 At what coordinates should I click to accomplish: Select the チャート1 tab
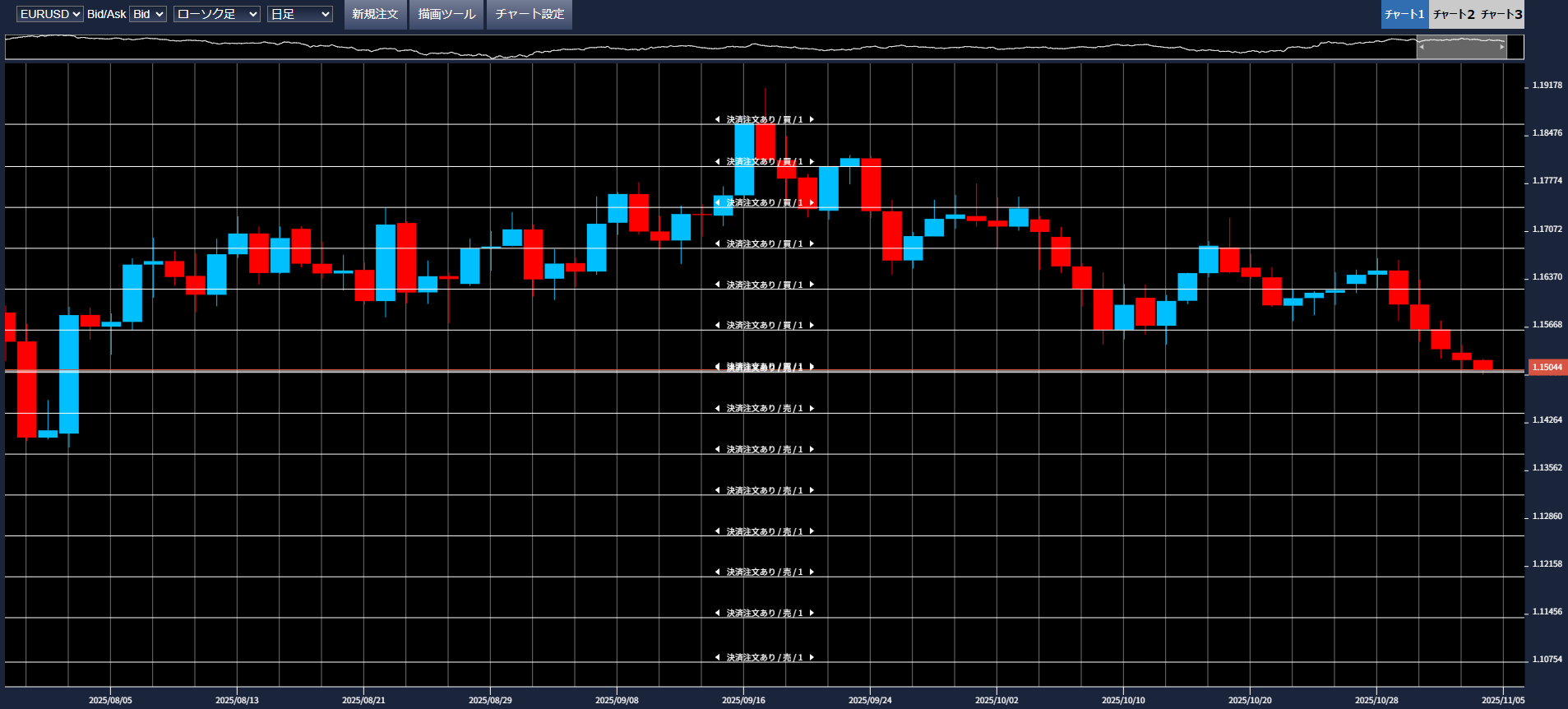click(x=1404, y=14)
